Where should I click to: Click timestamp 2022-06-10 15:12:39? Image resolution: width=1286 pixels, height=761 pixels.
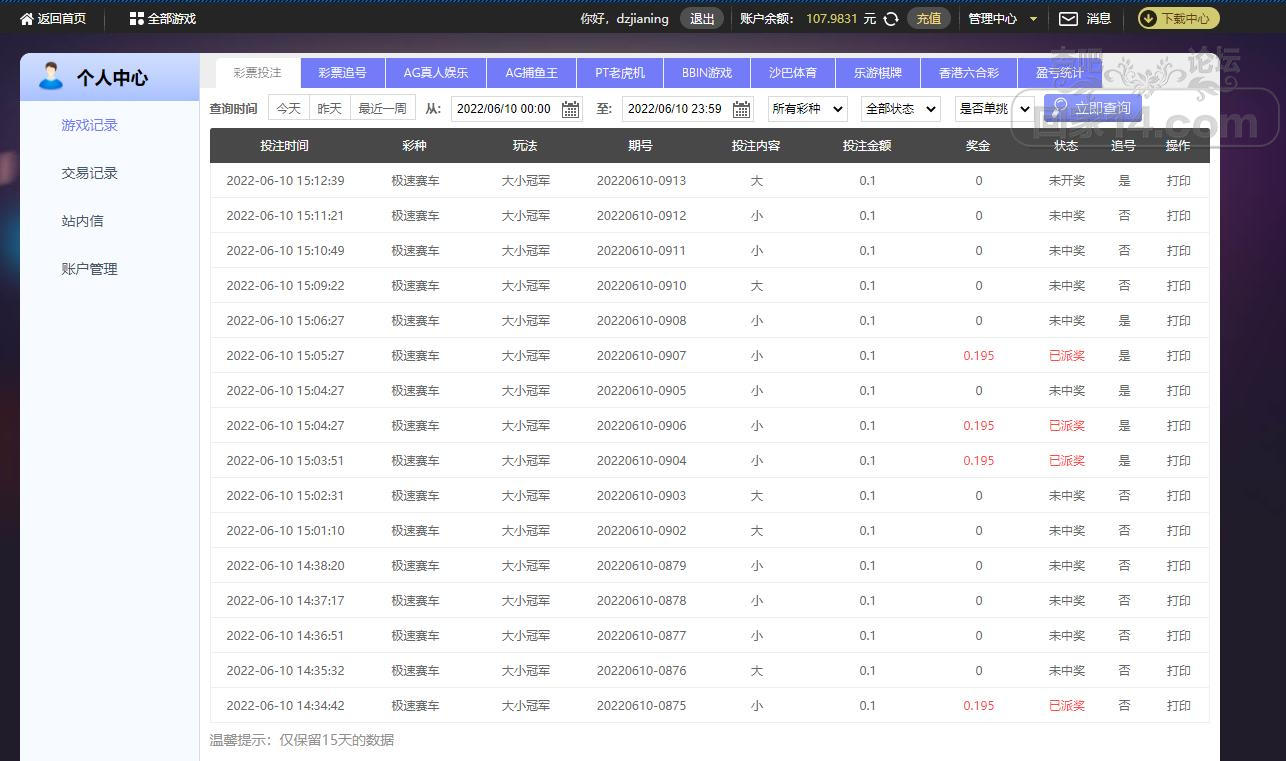click(285, 181)
